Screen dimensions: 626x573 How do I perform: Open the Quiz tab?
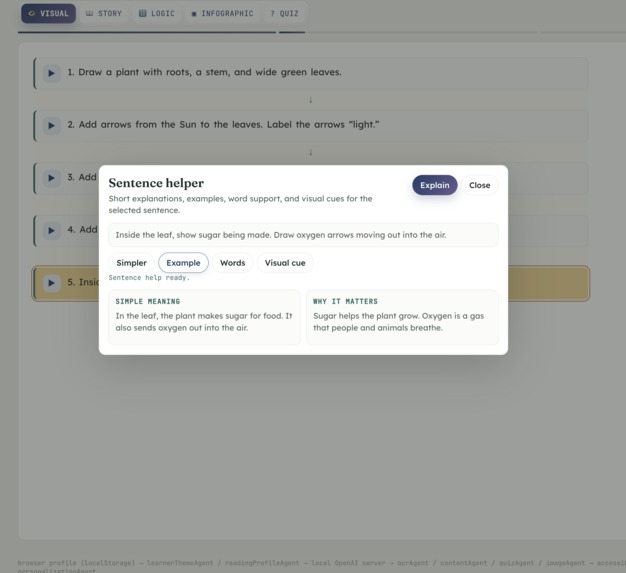(x=284, y=14)
